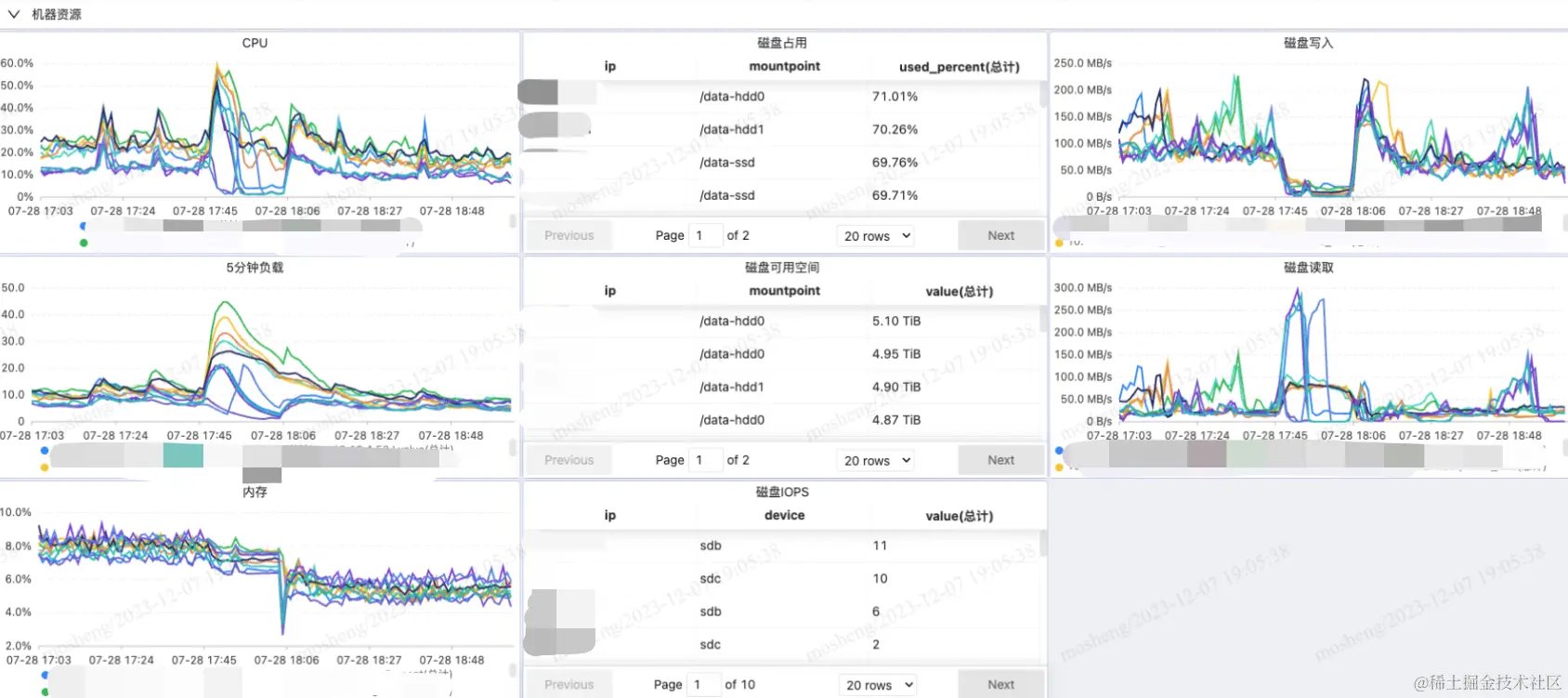The image size is (1568, 698).
Task: Toggle the yellow legend series in 磁盘写入 chart
Action: coord(1059,243)
